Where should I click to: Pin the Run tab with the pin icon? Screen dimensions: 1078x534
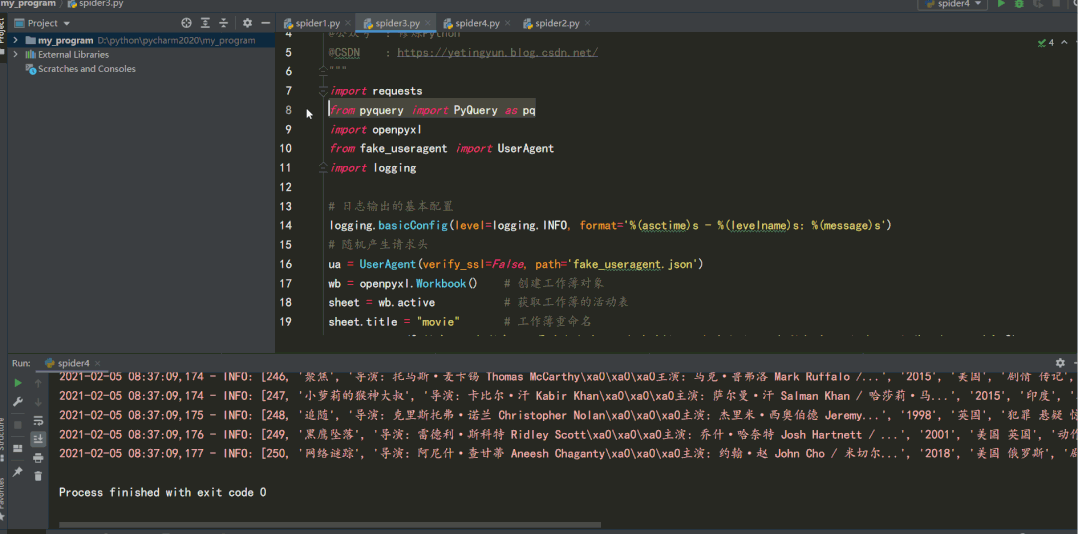18,472
